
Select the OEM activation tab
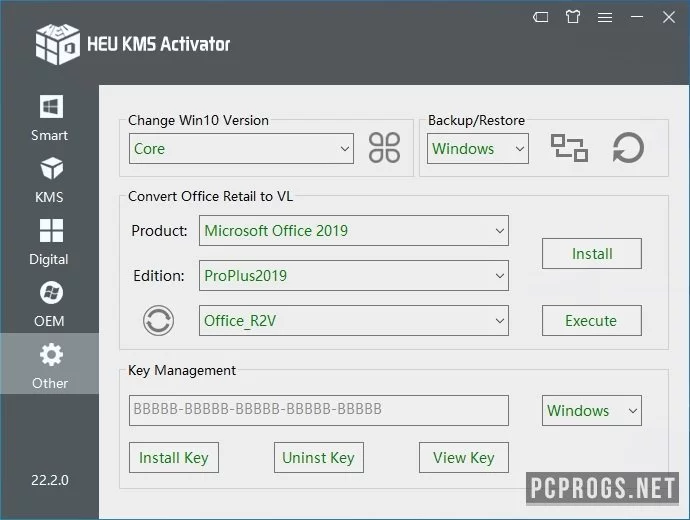coord(49,304)
